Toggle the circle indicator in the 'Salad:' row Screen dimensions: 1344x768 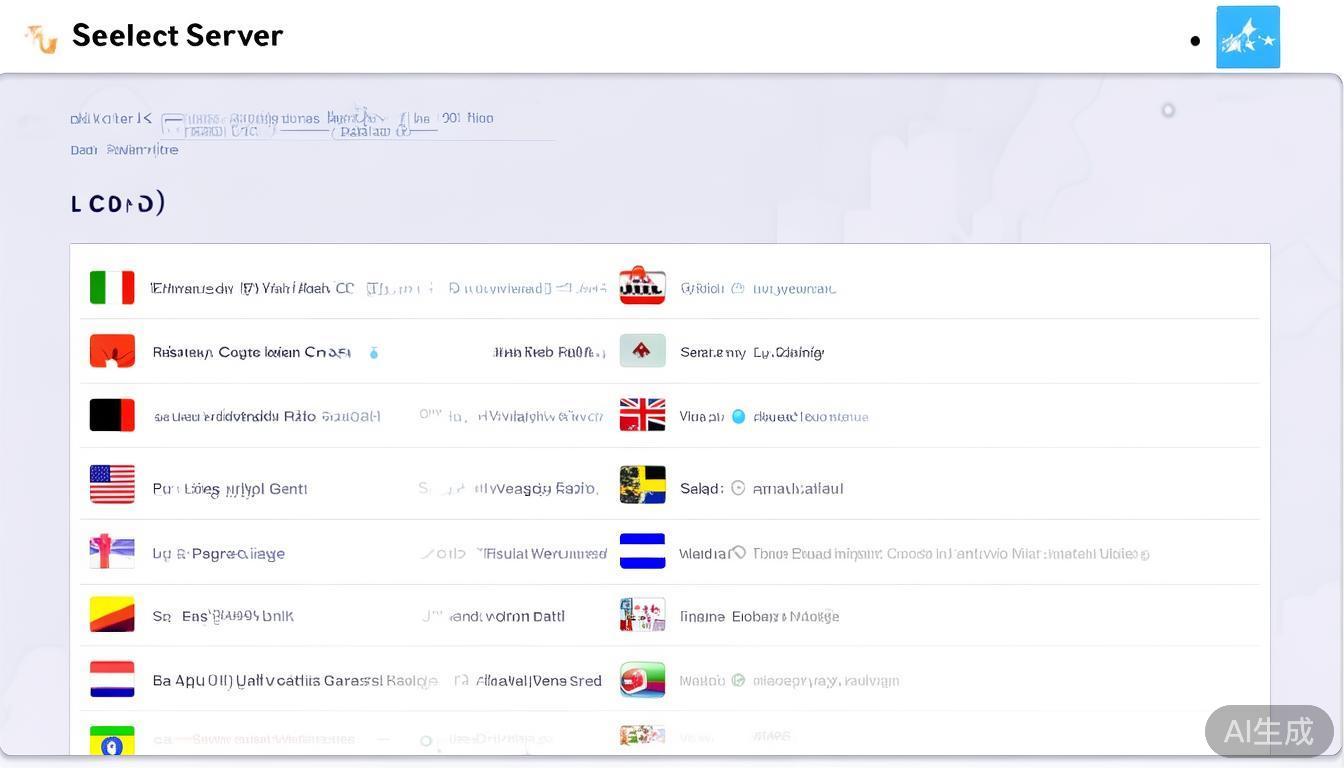738,488
